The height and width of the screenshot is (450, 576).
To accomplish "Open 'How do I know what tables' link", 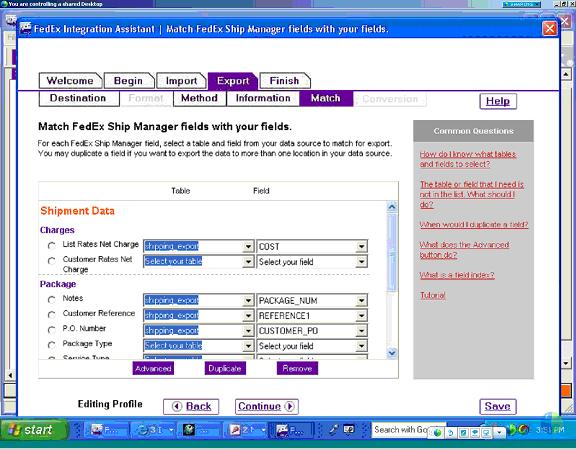I will click(x=468, y=159).
